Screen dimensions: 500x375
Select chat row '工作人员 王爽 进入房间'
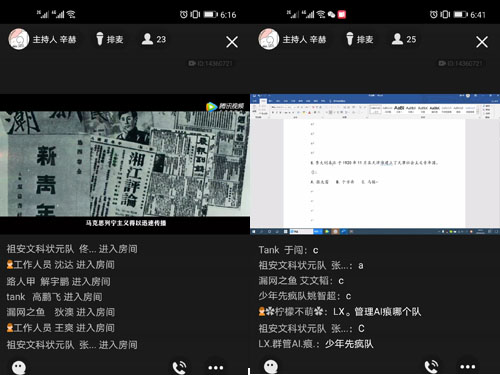(x=60, y=328)
